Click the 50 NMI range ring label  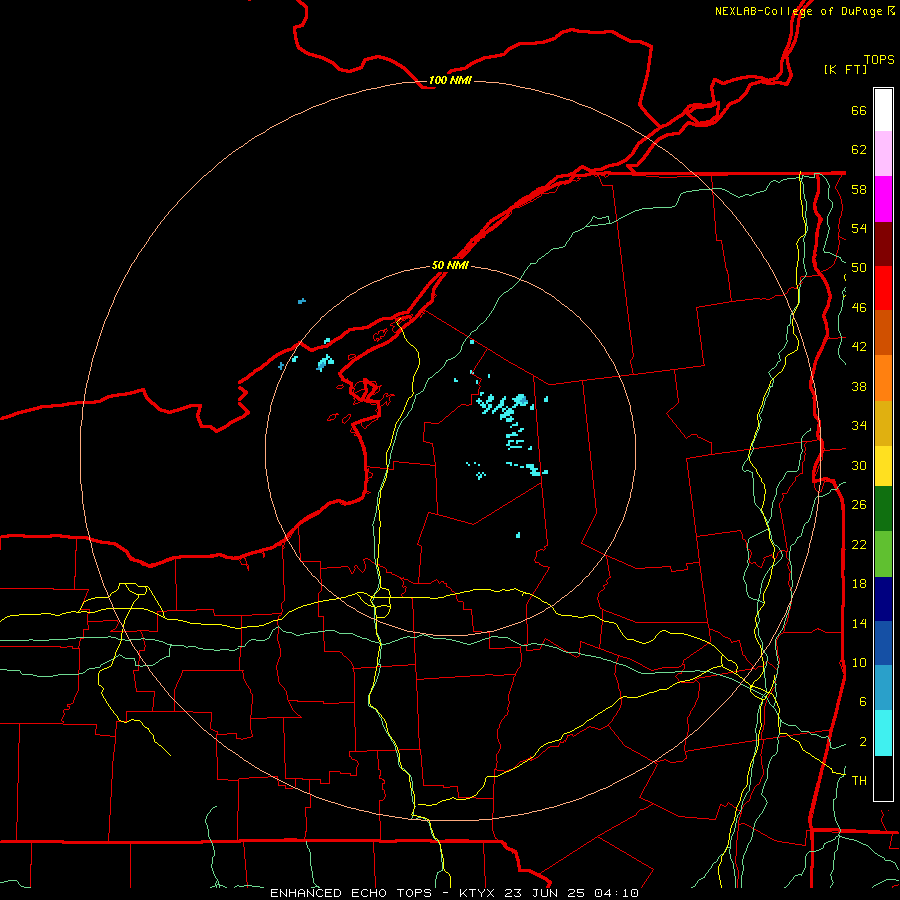[450, 265]
